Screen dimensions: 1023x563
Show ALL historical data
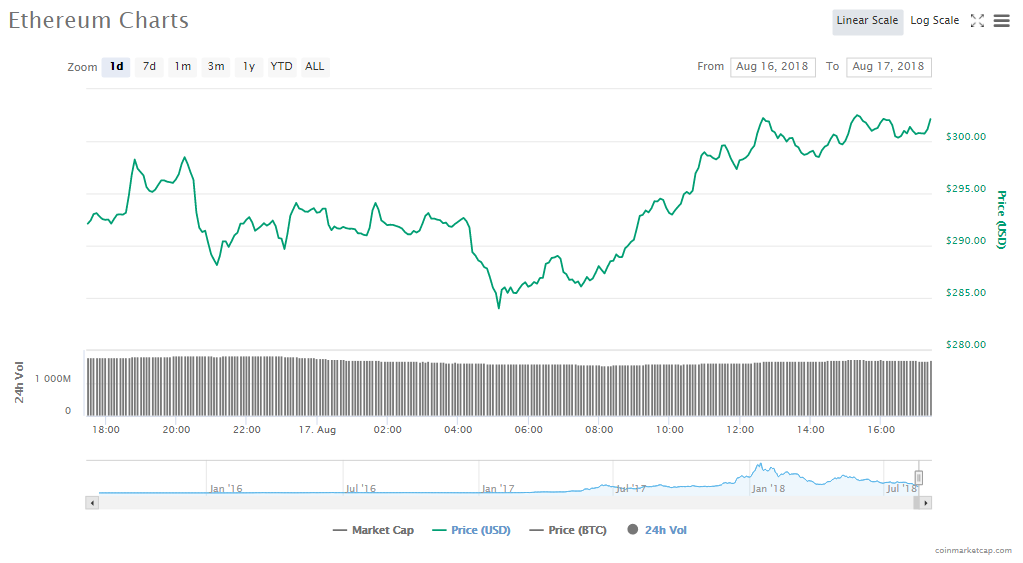coord(315,67)
